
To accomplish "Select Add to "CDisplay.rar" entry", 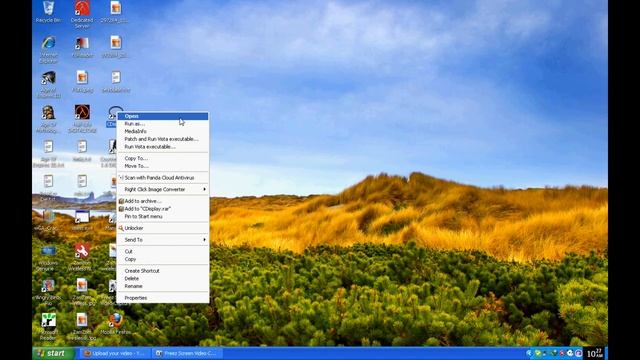I will click(163, 209).
